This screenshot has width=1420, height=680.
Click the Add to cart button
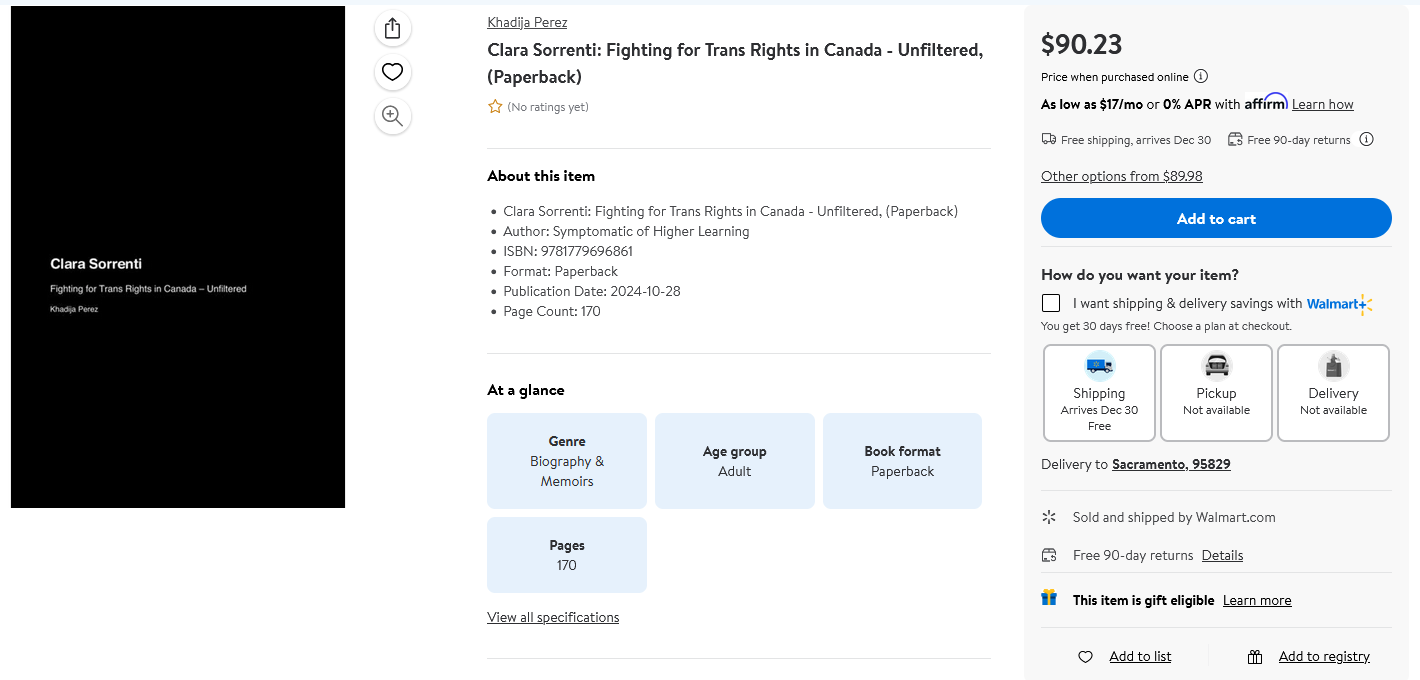tap(1216, 218)
